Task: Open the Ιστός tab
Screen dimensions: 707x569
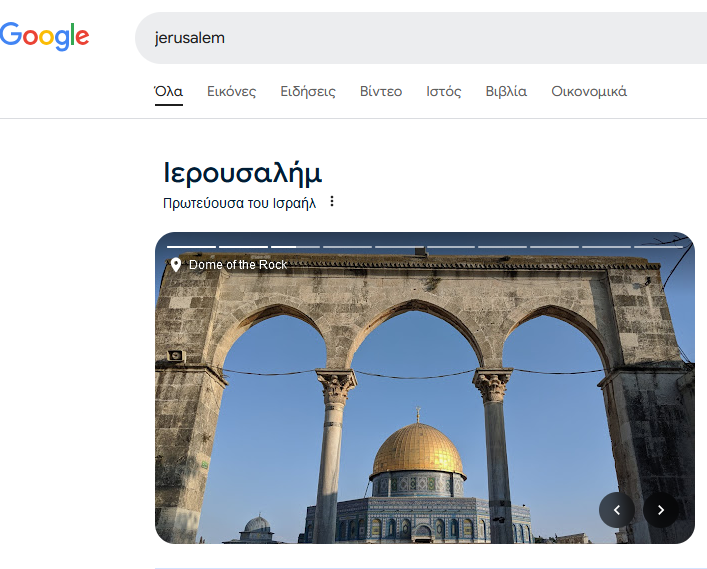Action: coord(444,92)
